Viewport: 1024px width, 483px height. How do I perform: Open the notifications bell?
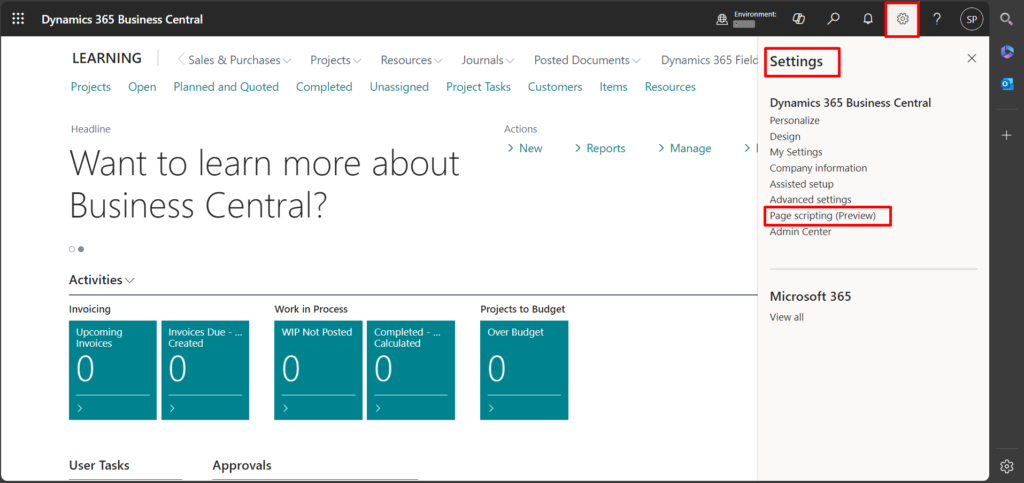868,19
